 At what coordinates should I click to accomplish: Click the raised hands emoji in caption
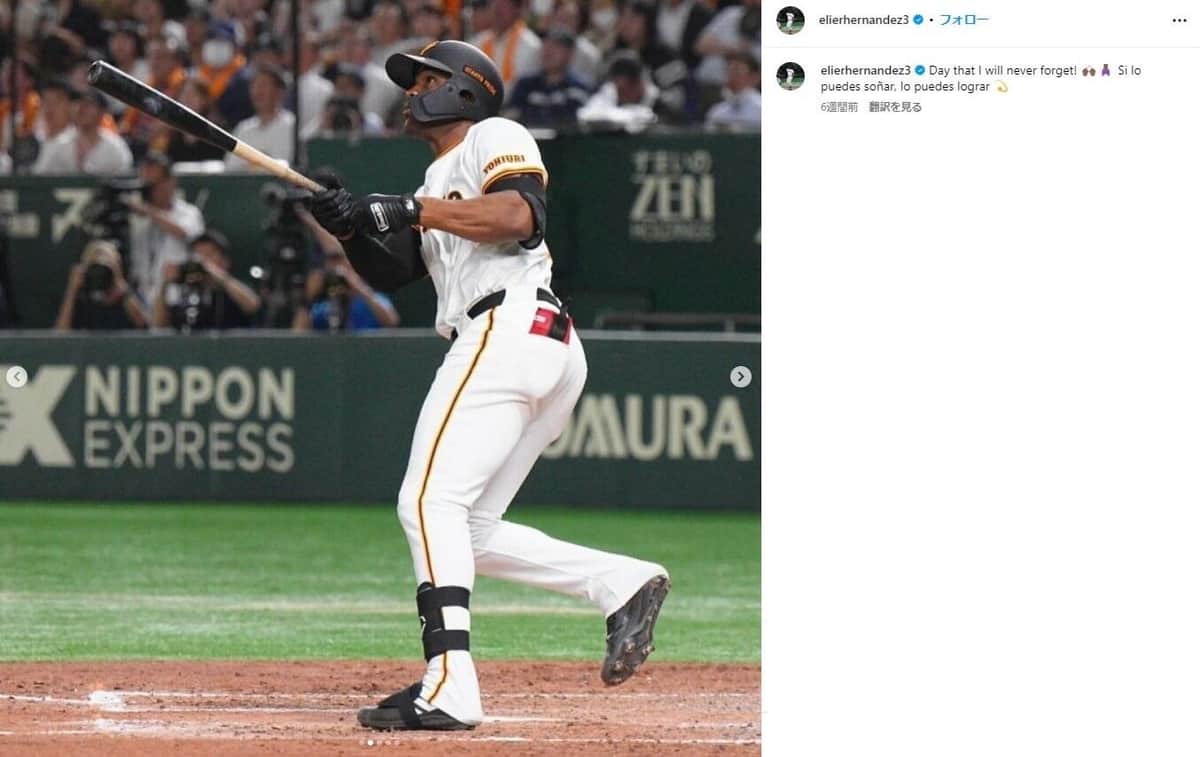1089,71
